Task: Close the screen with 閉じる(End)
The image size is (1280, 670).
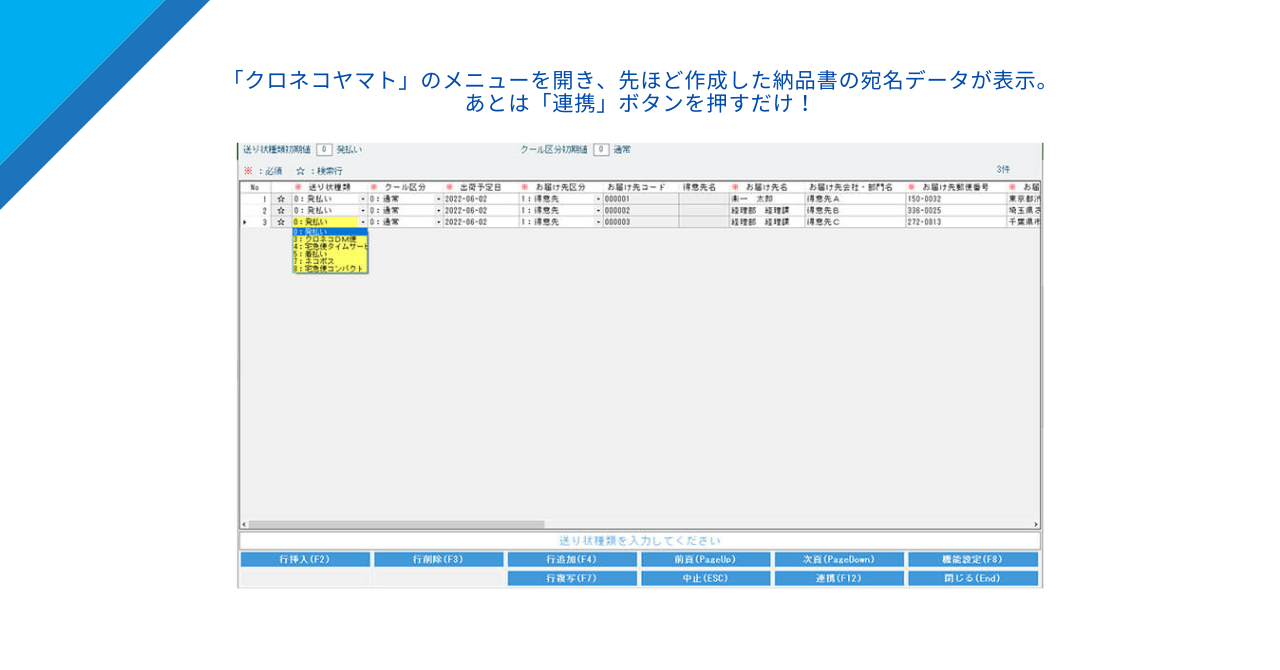Action: (973, 578)
